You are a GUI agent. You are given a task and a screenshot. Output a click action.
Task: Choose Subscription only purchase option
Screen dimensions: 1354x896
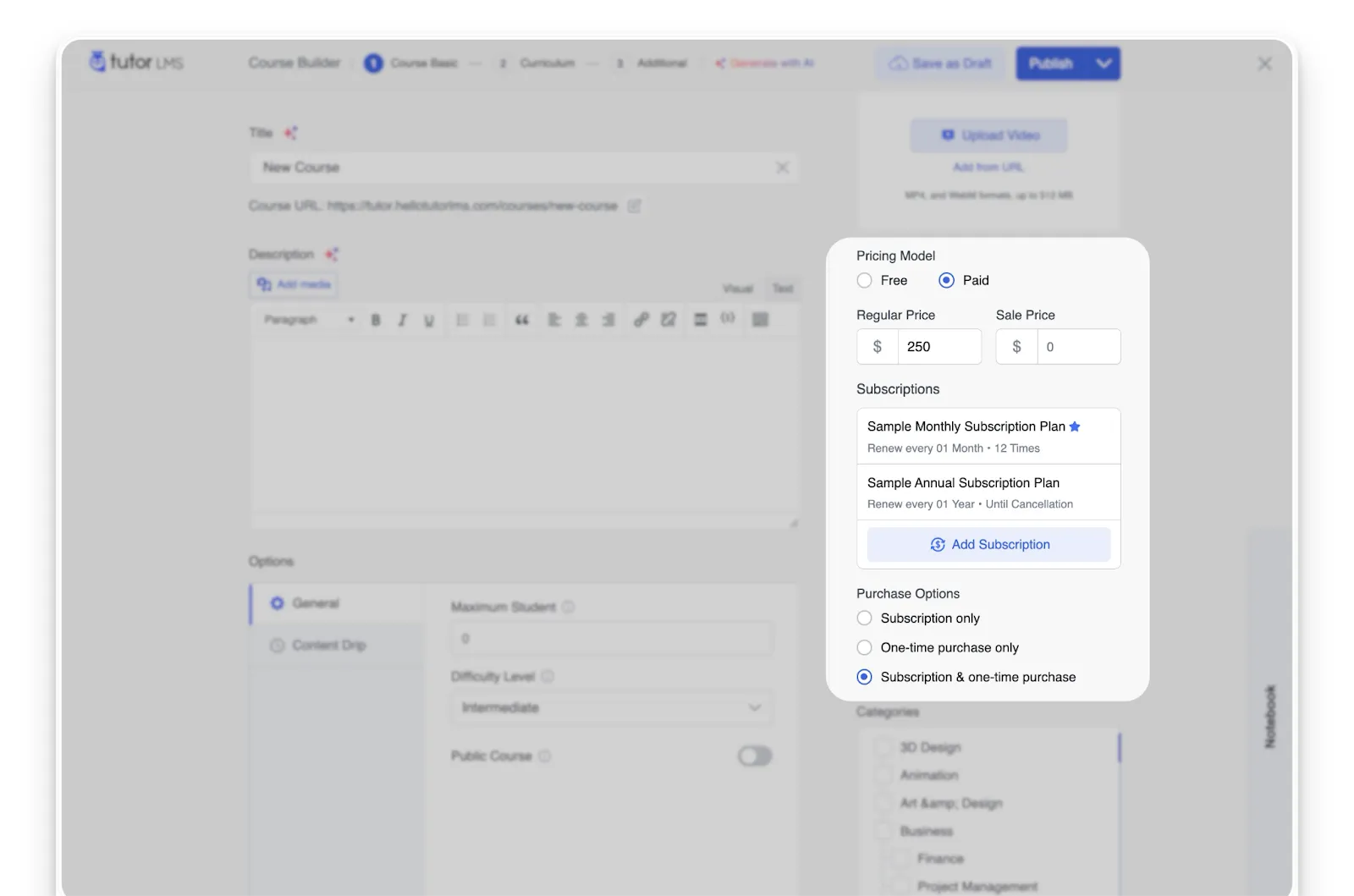(x=864, y=618)
